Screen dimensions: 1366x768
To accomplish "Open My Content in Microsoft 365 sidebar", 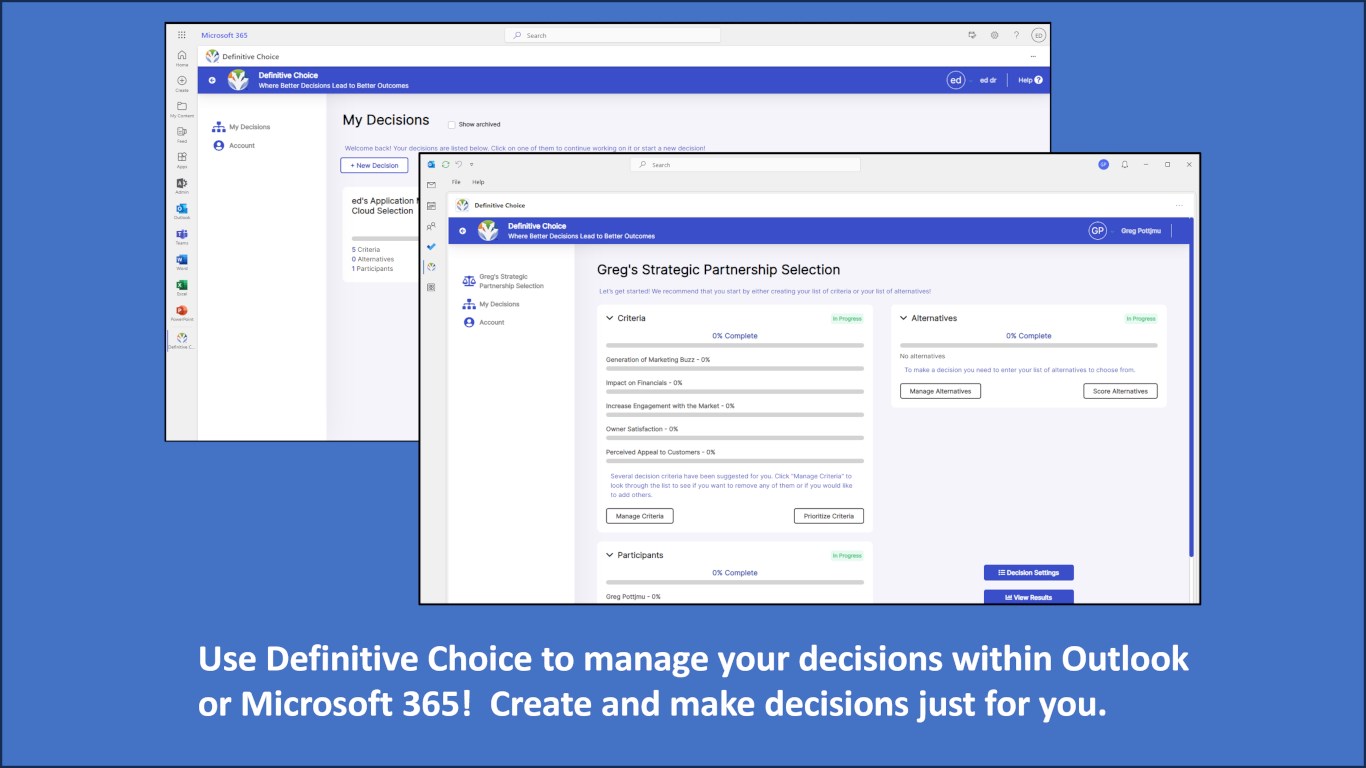I will 181,109.
